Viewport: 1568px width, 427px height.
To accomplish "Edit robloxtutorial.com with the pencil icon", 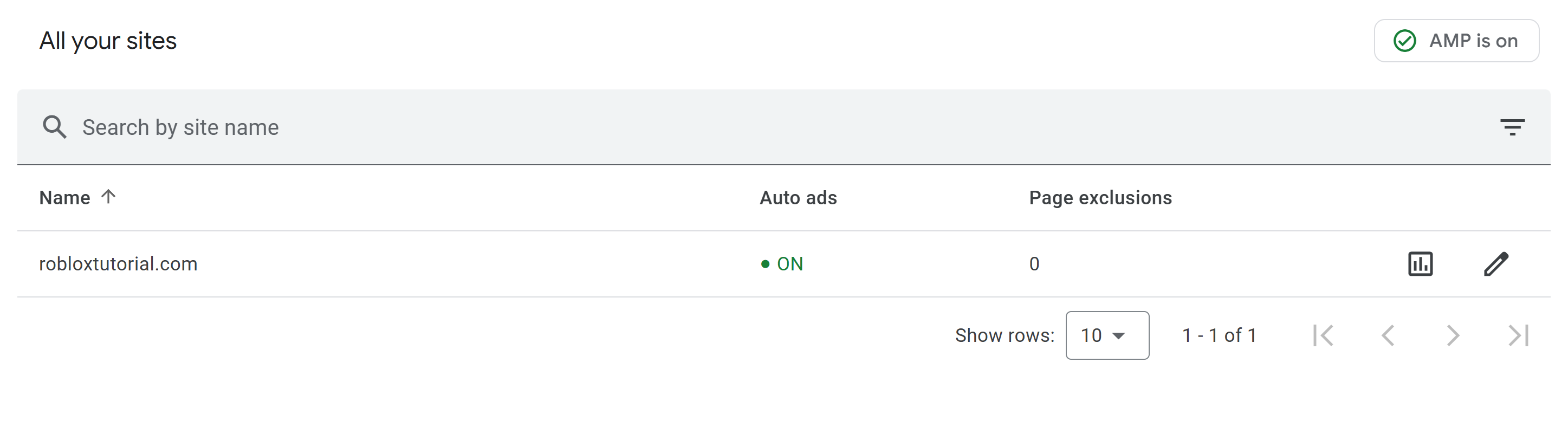I will (1495, 264).
